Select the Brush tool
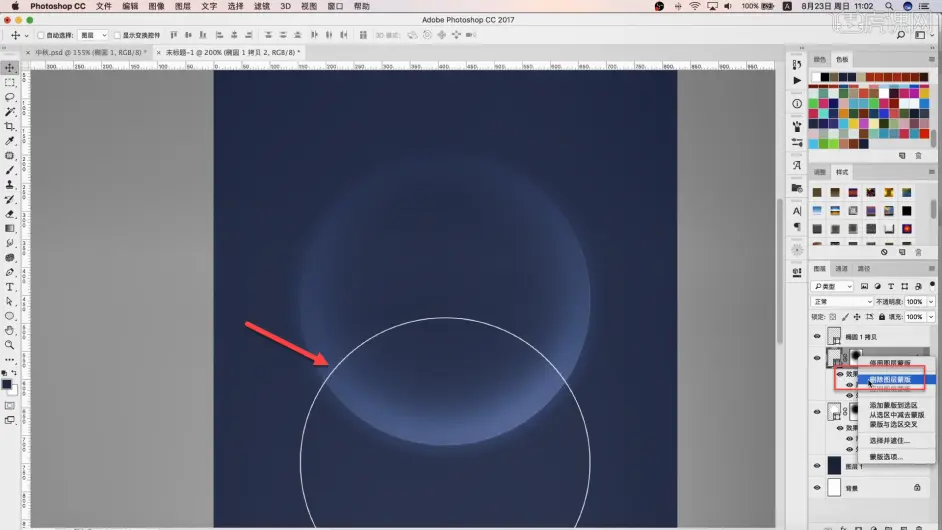This screenshot has width=942, height=530. click(10, 170)
